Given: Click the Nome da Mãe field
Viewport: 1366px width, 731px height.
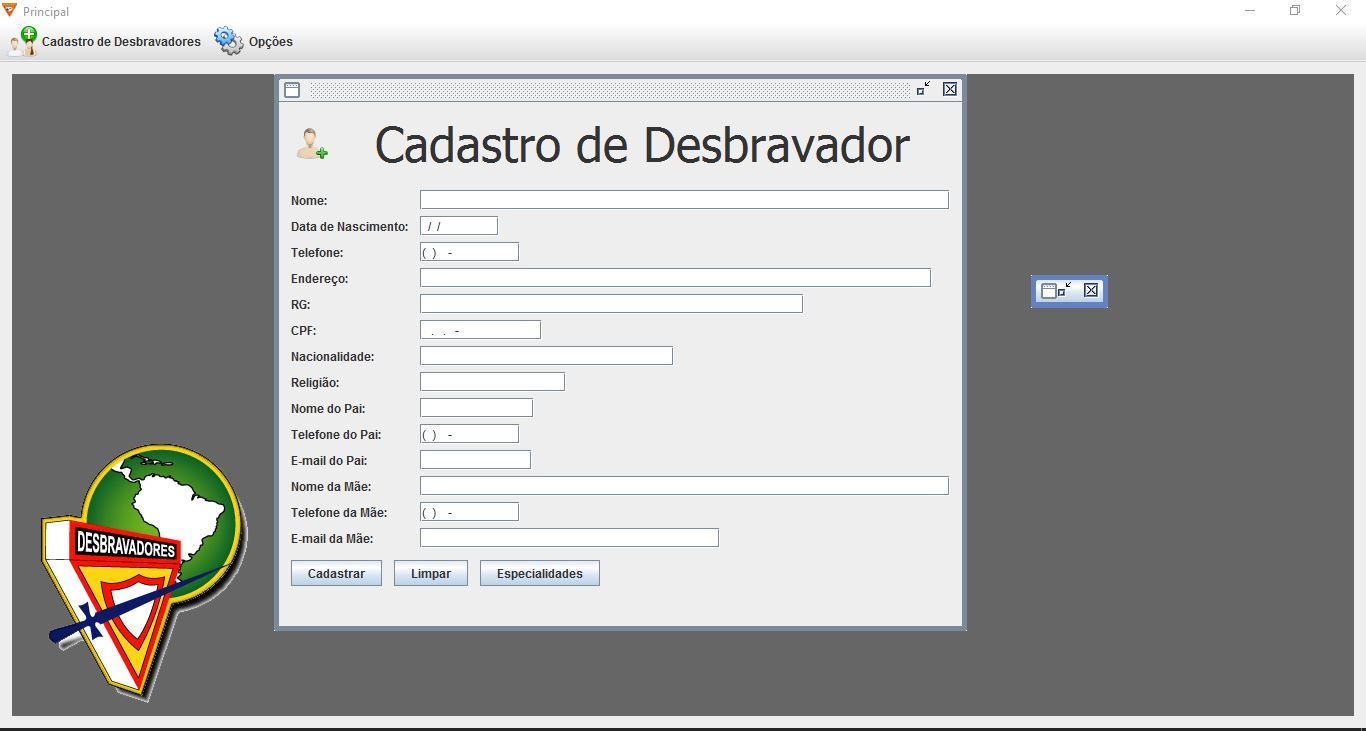Looking at the screenshot, I should pos(684,486).
